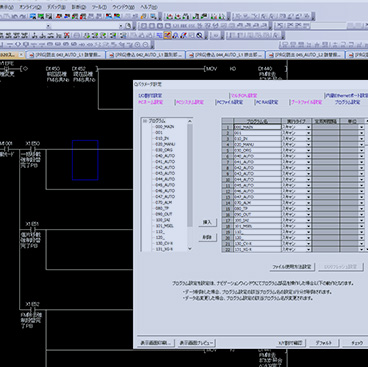Click the 挿入 insert button
This screenshot has width=368, height=367.
pos(207,222)
